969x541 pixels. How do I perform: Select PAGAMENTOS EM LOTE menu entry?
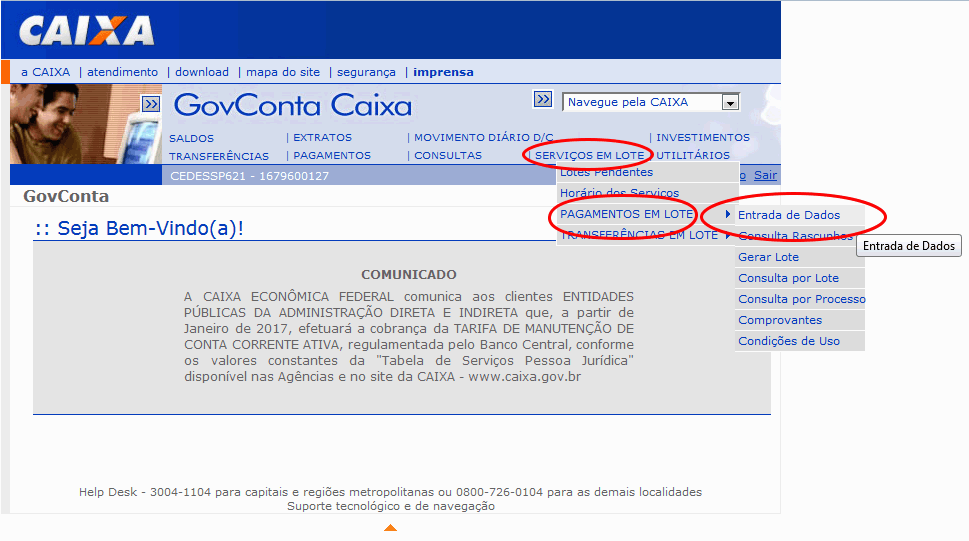pos(648,214)
